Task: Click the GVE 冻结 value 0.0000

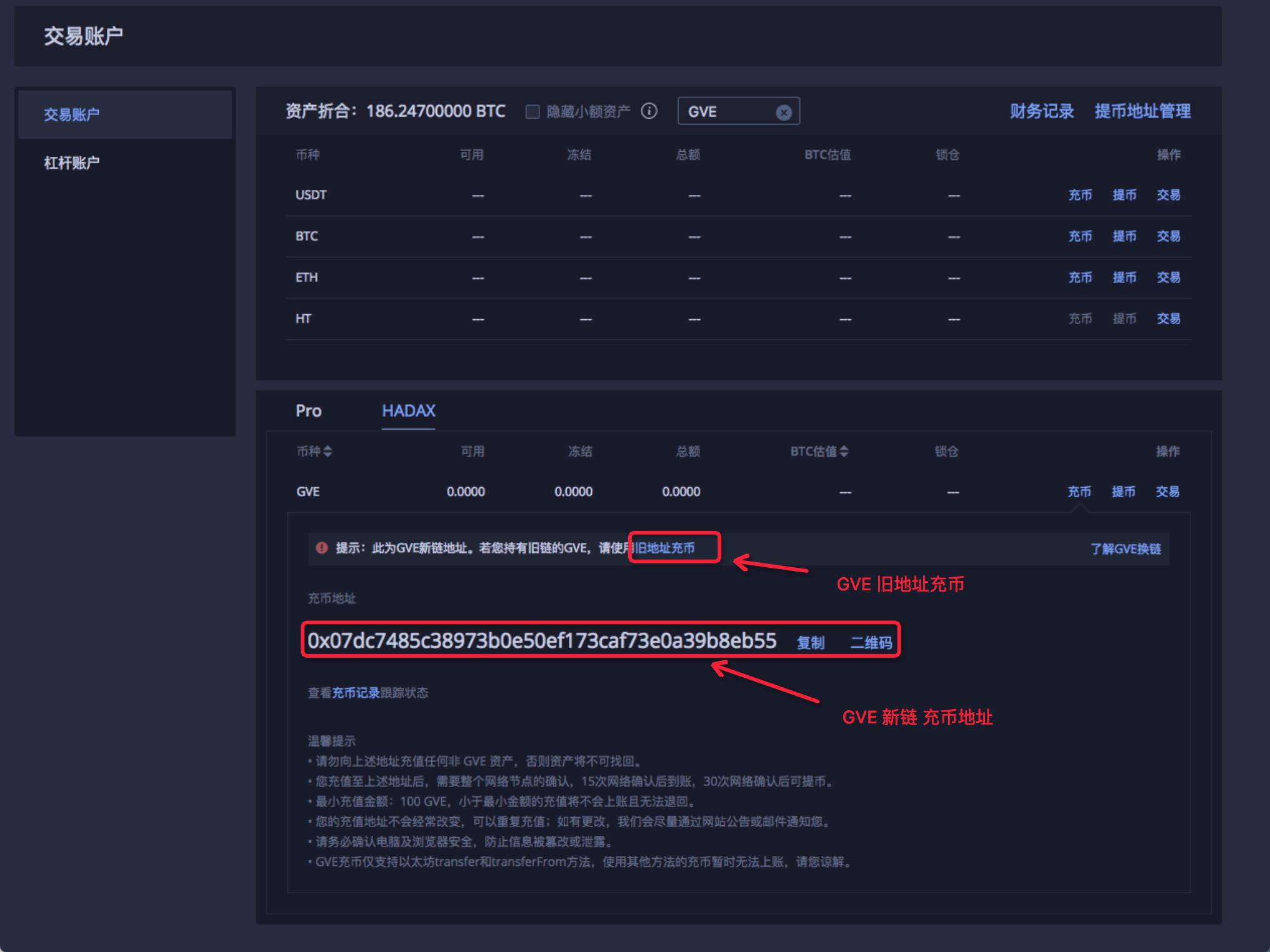Action: click(573, 492)
